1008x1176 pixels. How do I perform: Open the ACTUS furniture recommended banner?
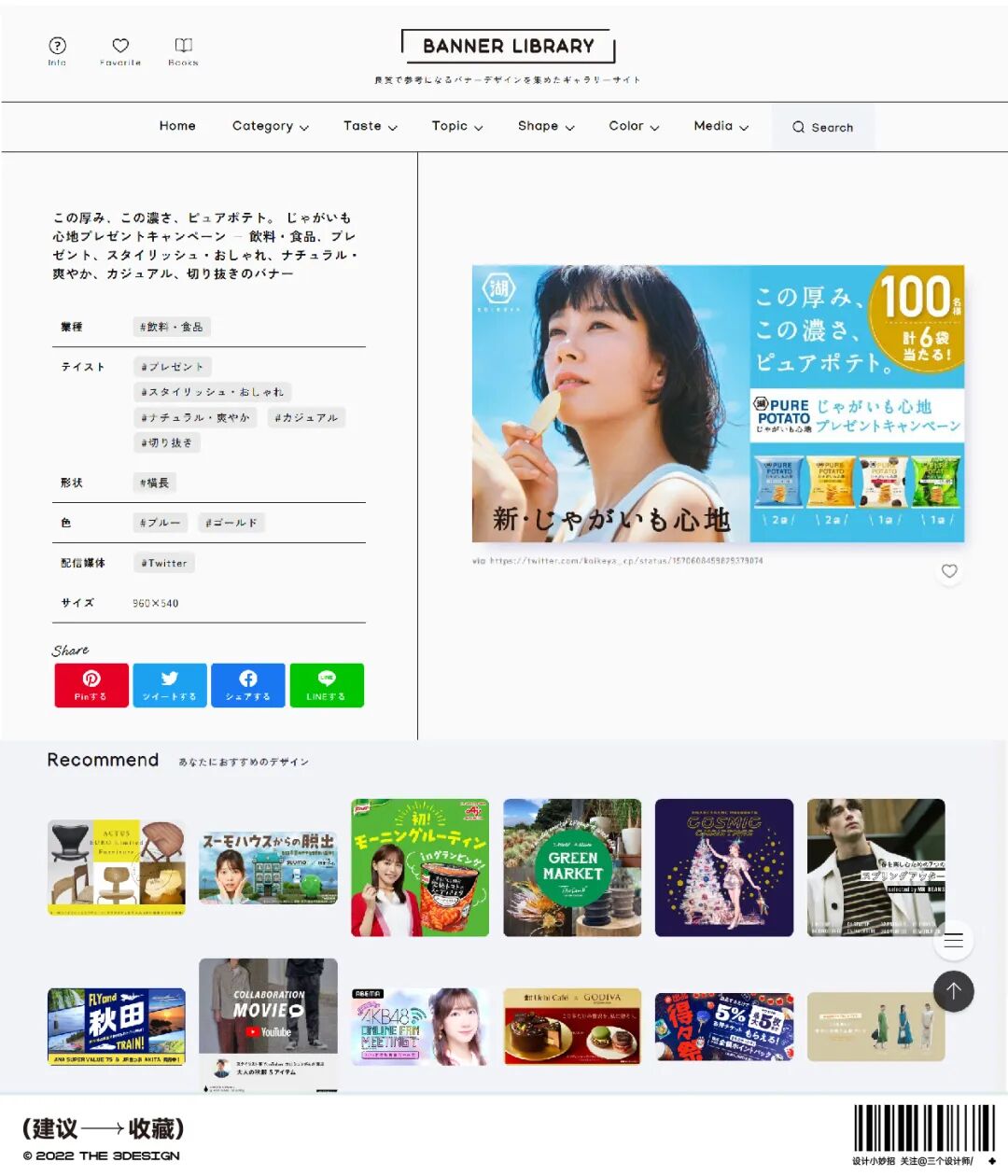(117, 868)
